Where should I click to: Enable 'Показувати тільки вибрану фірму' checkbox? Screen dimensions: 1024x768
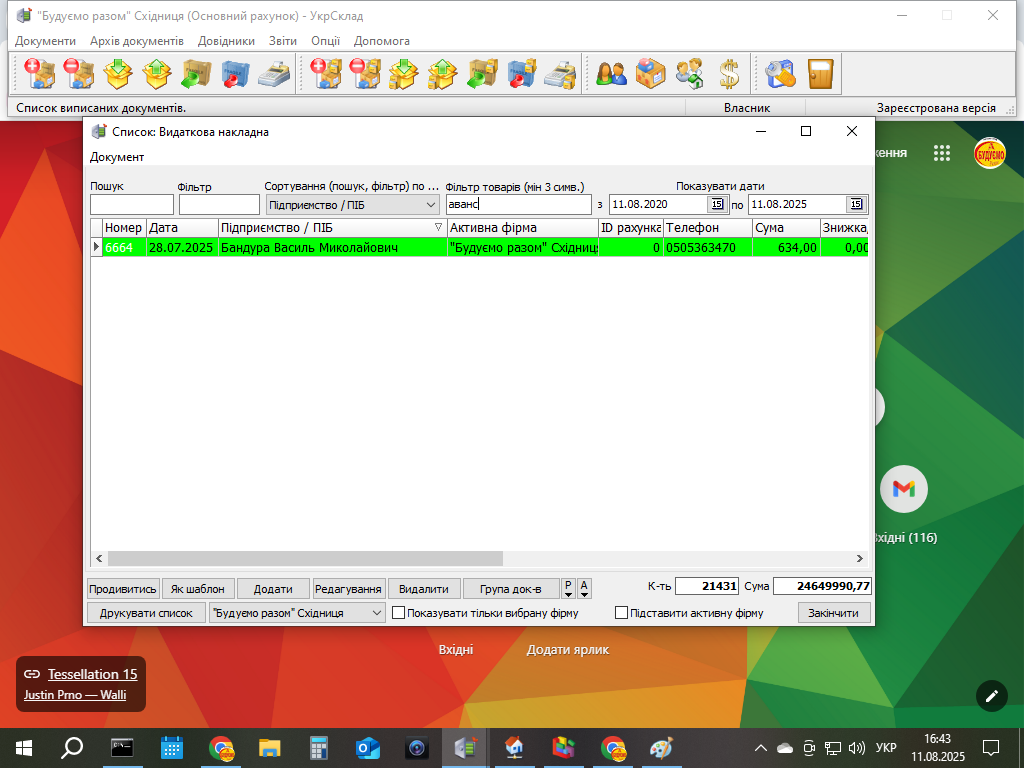point(398,613)
